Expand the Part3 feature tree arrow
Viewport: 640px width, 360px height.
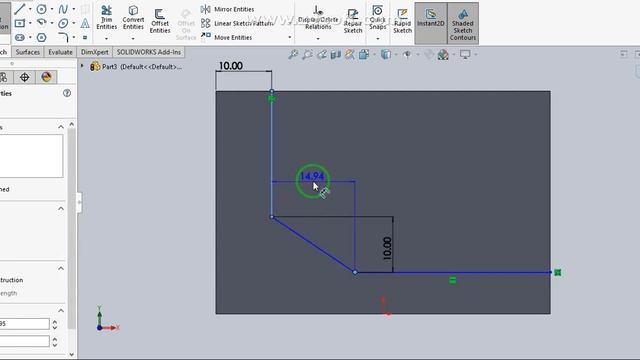coord(82,66)
